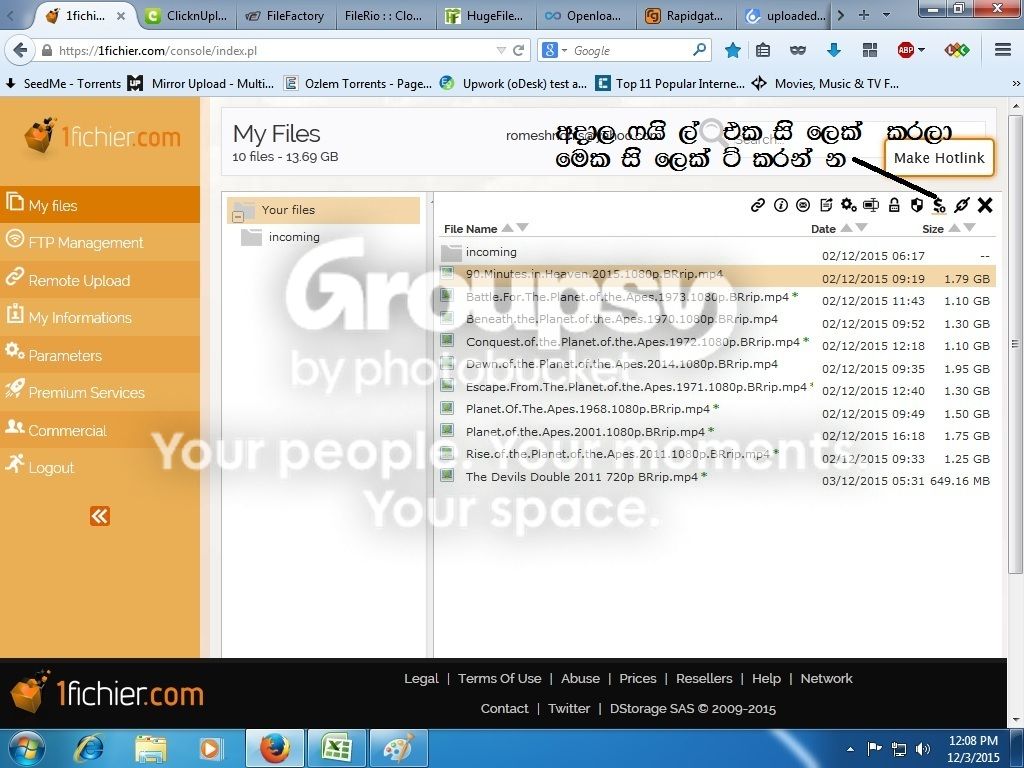Switch to the HugeFile... tab
Screen dimensions: 1024x768
484,16
